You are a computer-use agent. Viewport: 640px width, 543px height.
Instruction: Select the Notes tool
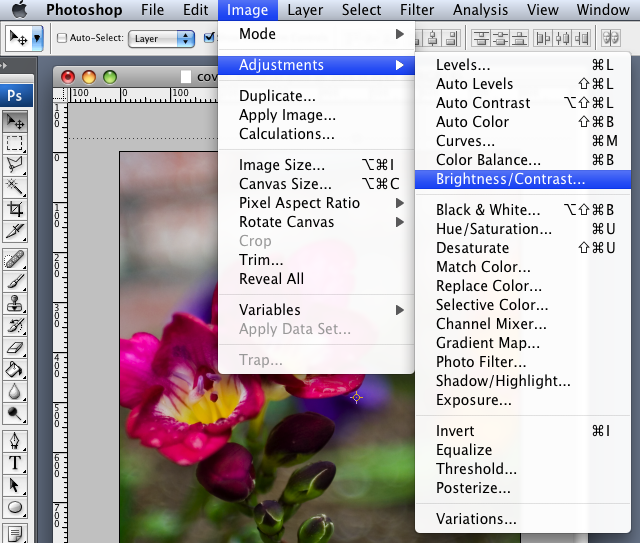pyautogui.click(x=15, y=532)
